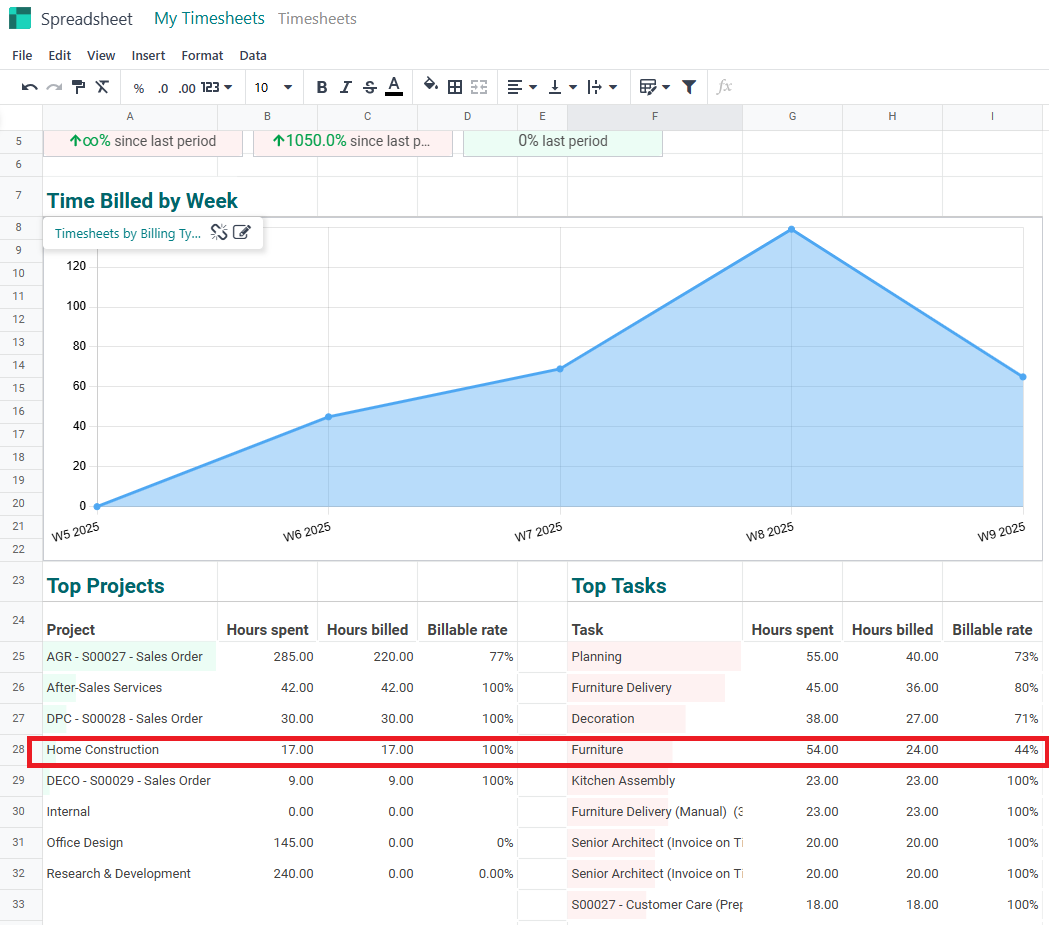Toggle bold formatting
The height and width of the screenshot is (925, 1049).
[322, 87]
